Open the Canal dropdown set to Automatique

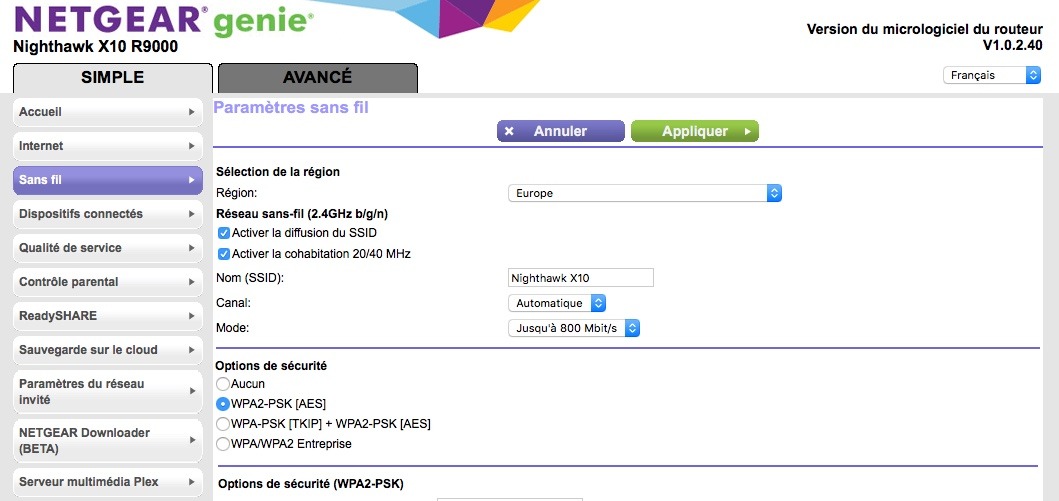[x=557, y=303]
